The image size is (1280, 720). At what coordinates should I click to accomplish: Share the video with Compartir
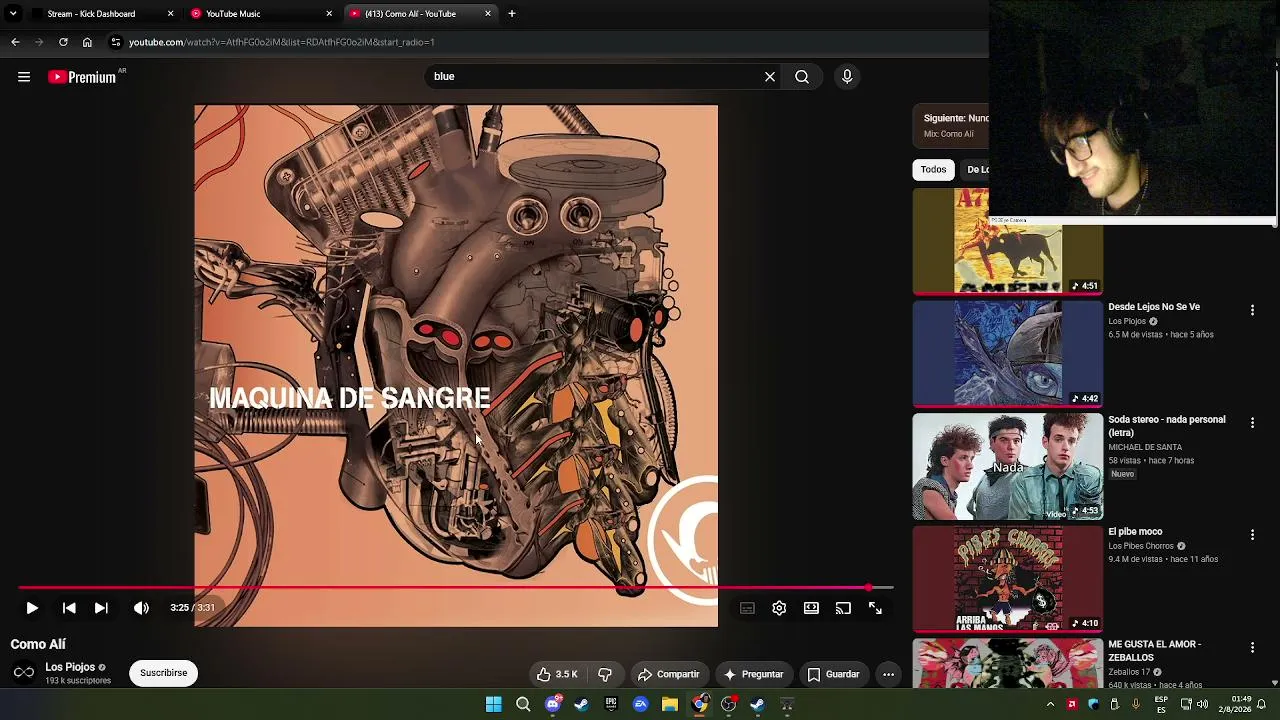coord(669,675)
